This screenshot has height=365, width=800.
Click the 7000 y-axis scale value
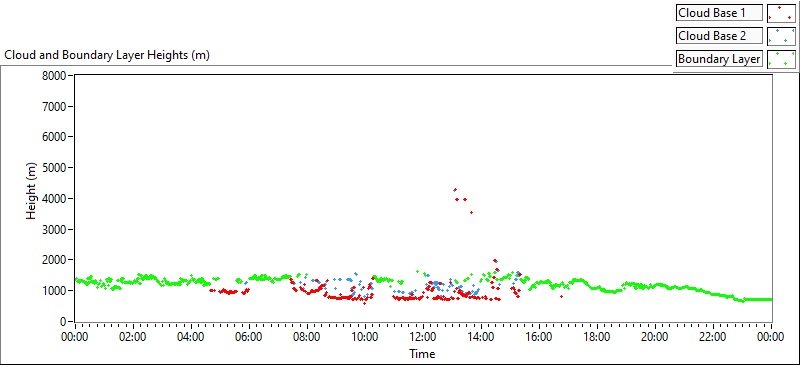pos(54,107)
